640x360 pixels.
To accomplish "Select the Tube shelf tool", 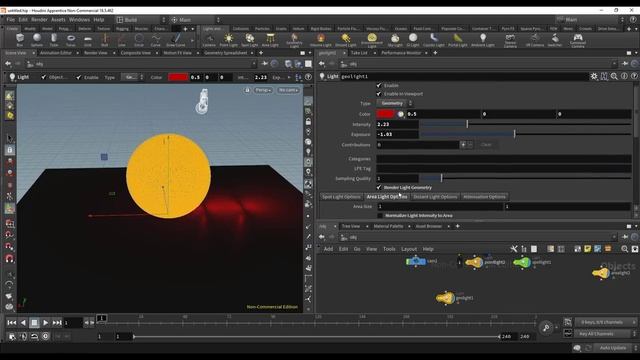I will [54, 40].
